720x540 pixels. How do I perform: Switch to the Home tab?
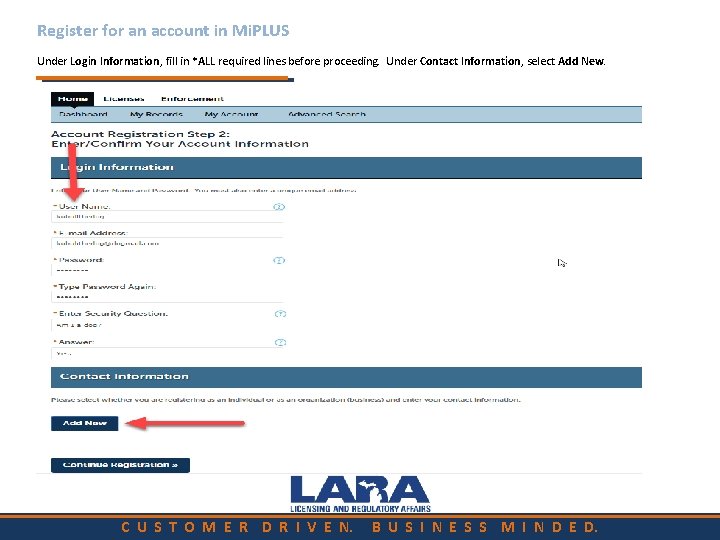tap(73, 99)
